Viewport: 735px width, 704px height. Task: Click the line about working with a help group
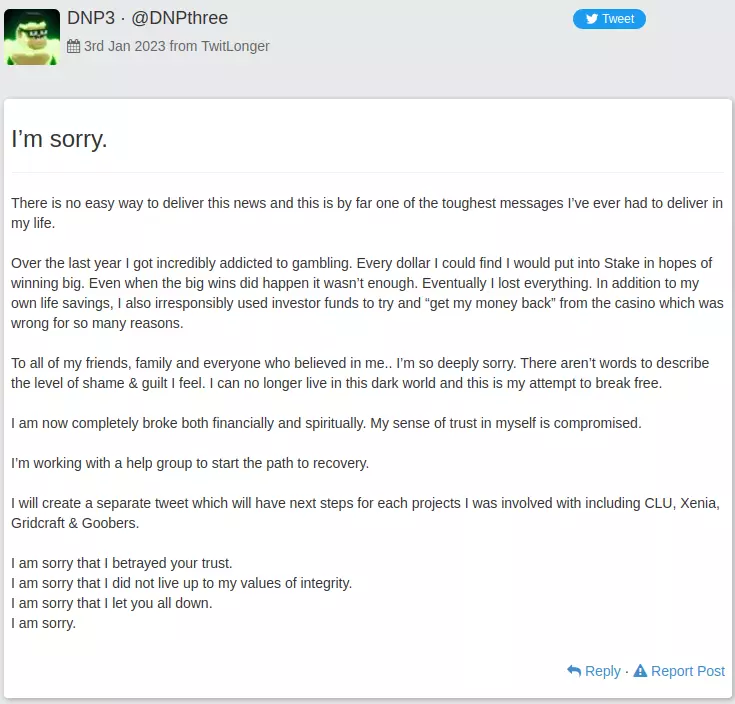click(190, 463)
